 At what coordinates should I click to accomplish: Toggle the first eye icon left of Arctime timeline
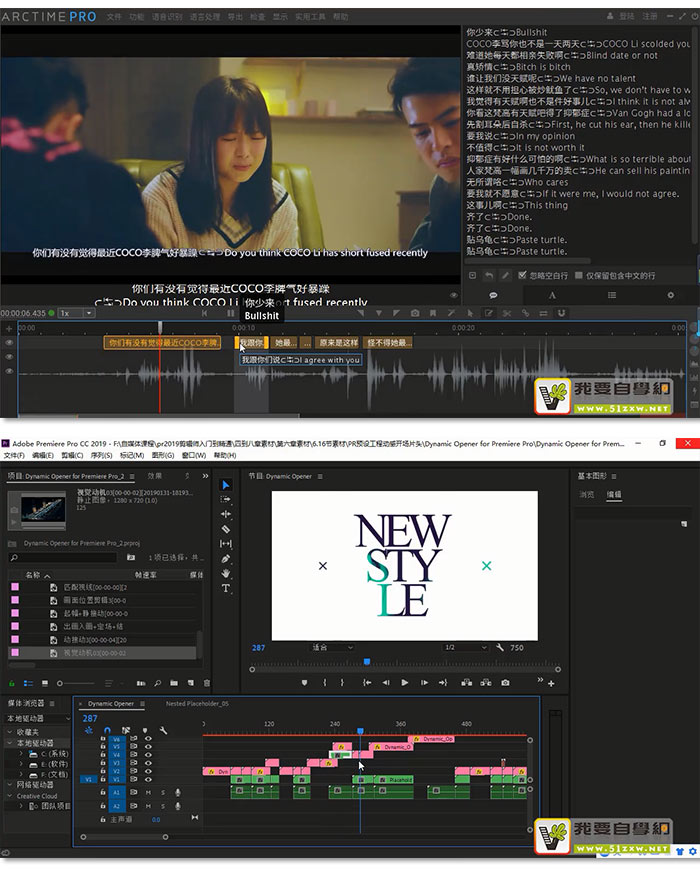(x=9, y=343)
